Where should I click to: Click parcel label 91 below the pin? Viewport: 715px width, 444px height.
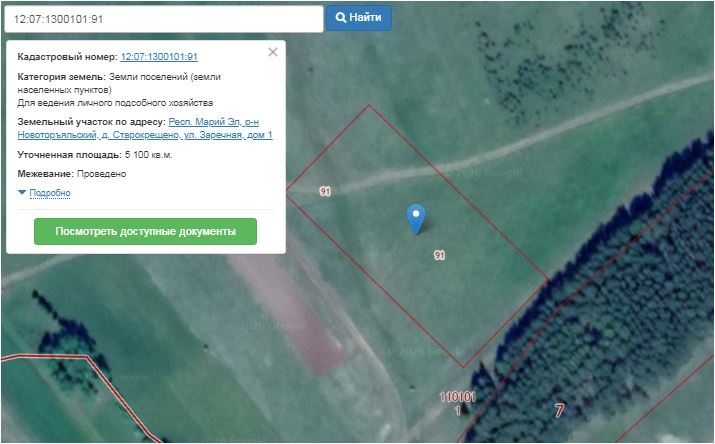click(439, 256)
